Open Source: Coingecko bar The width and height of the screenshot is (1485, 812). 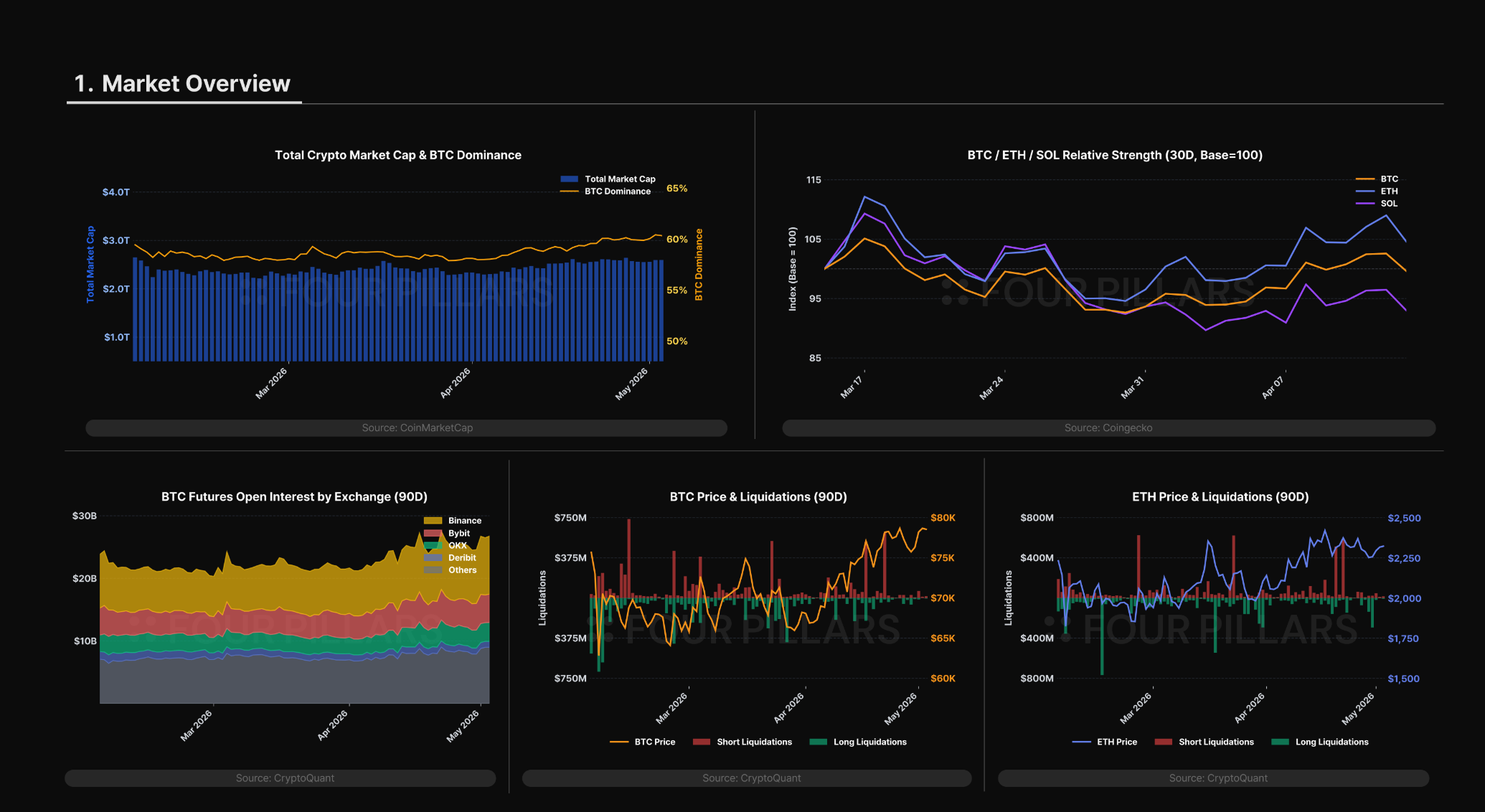1108,428
